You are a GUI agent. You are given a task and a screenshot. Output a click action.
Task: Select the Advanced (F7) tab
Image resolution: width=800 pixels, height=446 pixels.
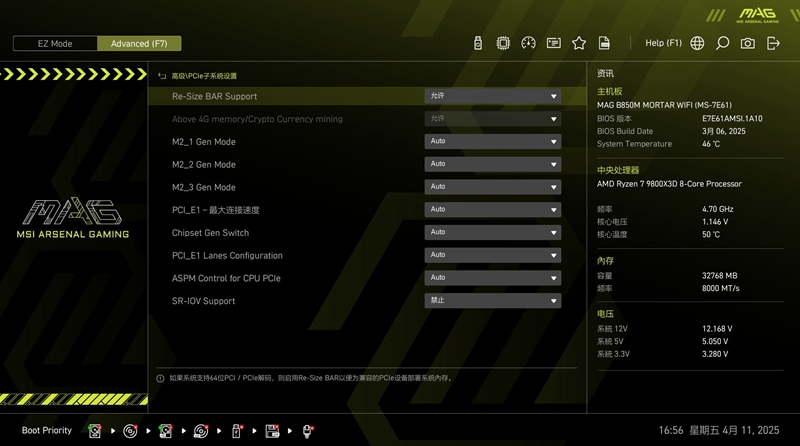point(139,44)
